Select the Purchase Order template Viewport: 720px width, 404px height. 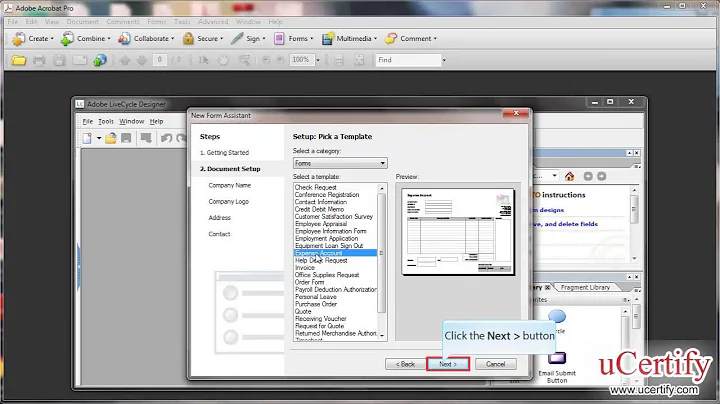point(316,304)
